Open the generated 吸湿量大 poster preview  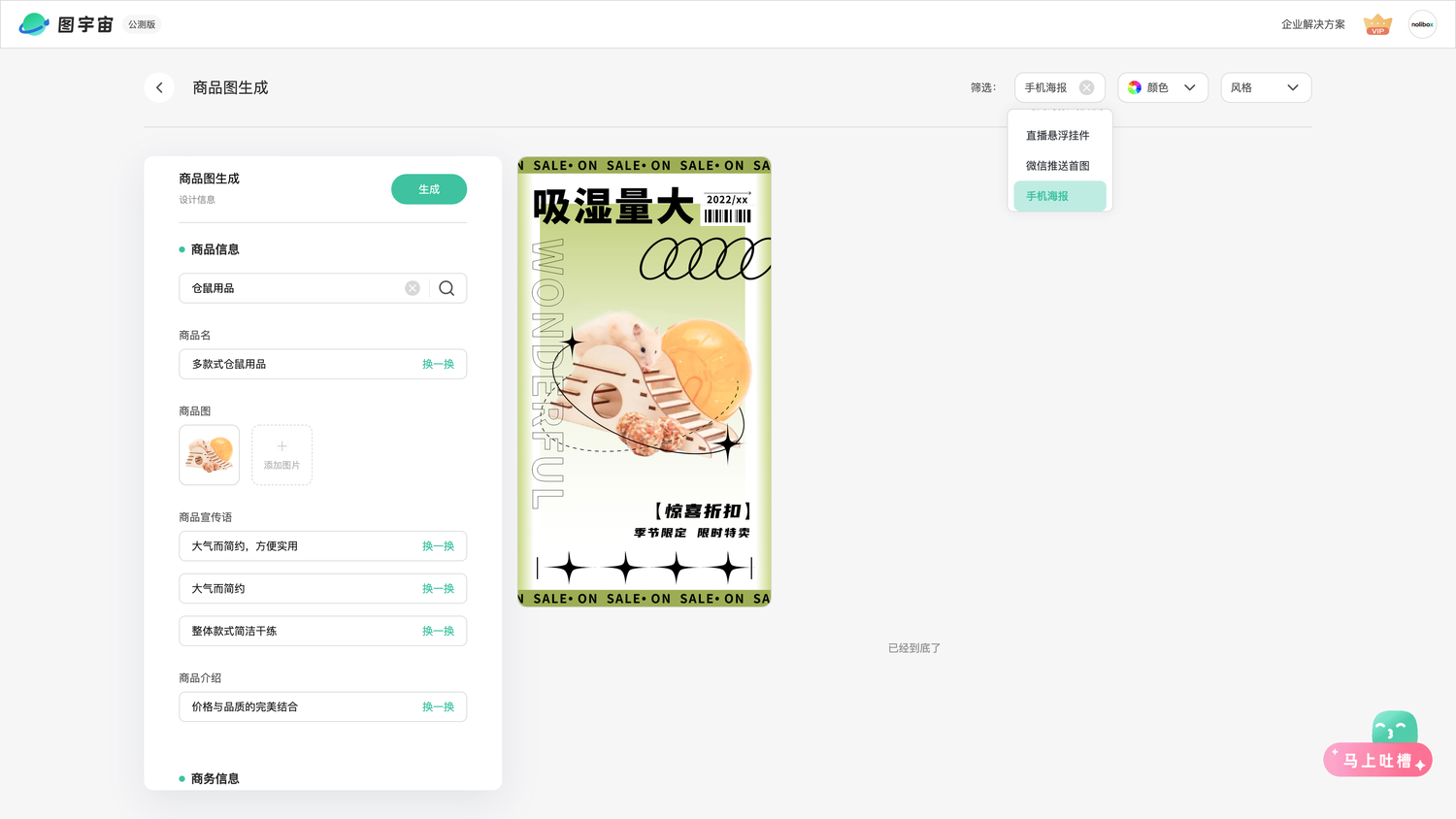pos(645,382)
